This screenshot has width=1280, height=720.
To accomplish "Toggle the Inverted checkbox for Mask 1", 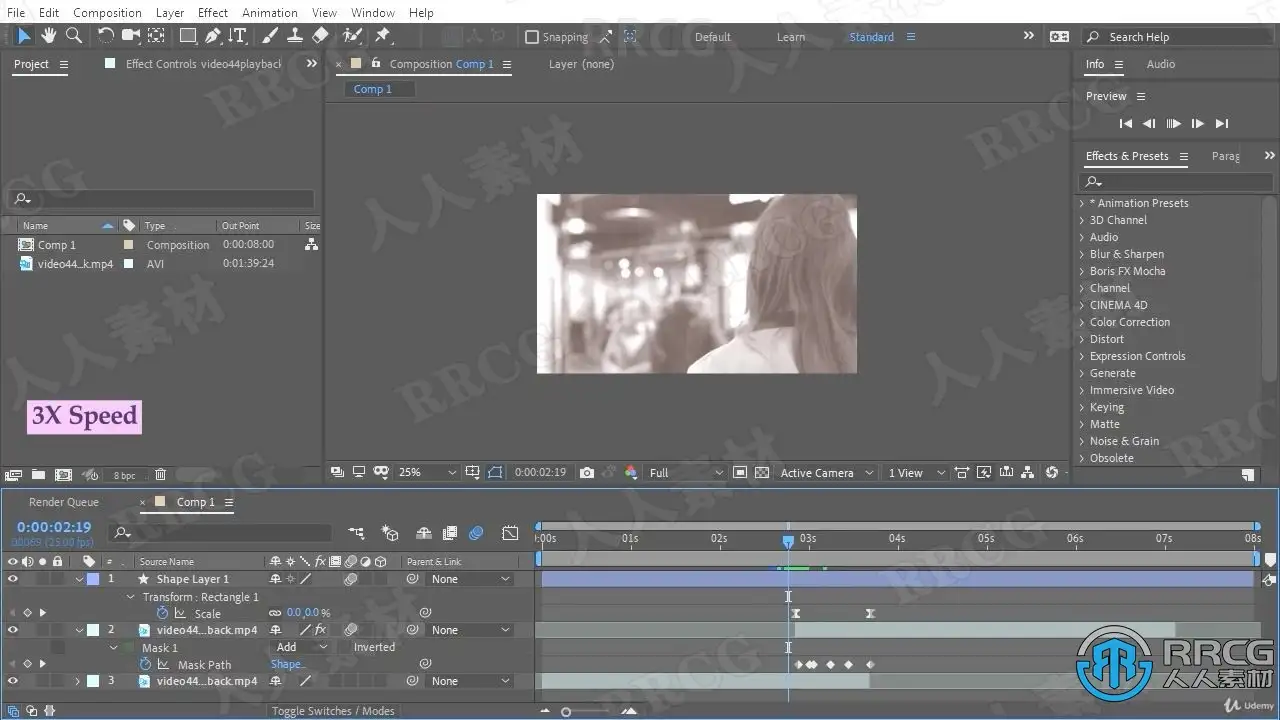I will pyautogui.click(x=343, y=647).
